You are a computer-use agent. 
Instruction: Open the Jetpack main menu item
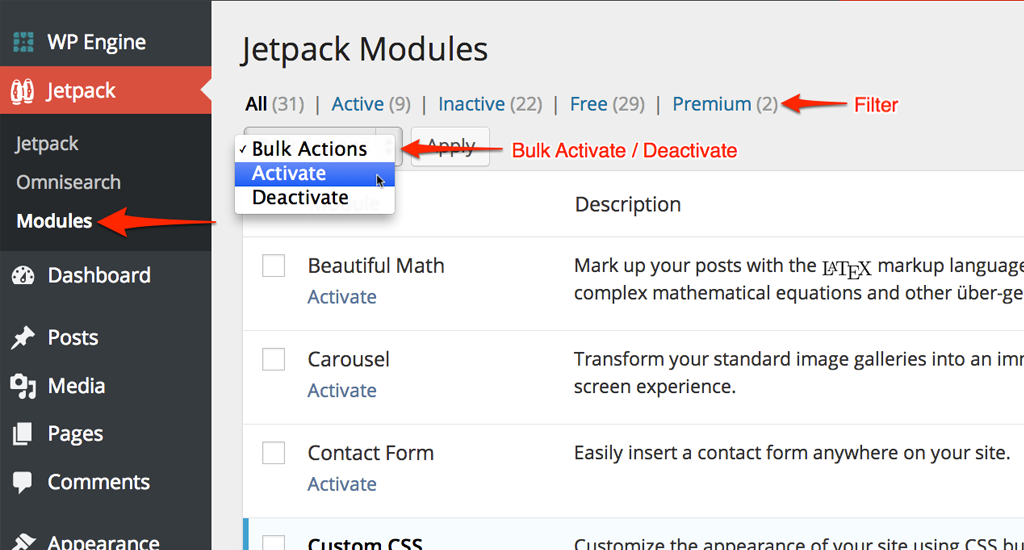(x=106, y=90)
